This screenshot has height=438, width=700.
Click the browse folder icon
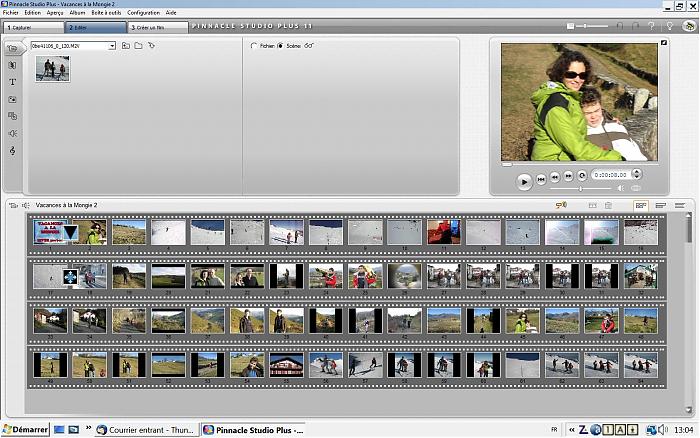tap(139, 46)
